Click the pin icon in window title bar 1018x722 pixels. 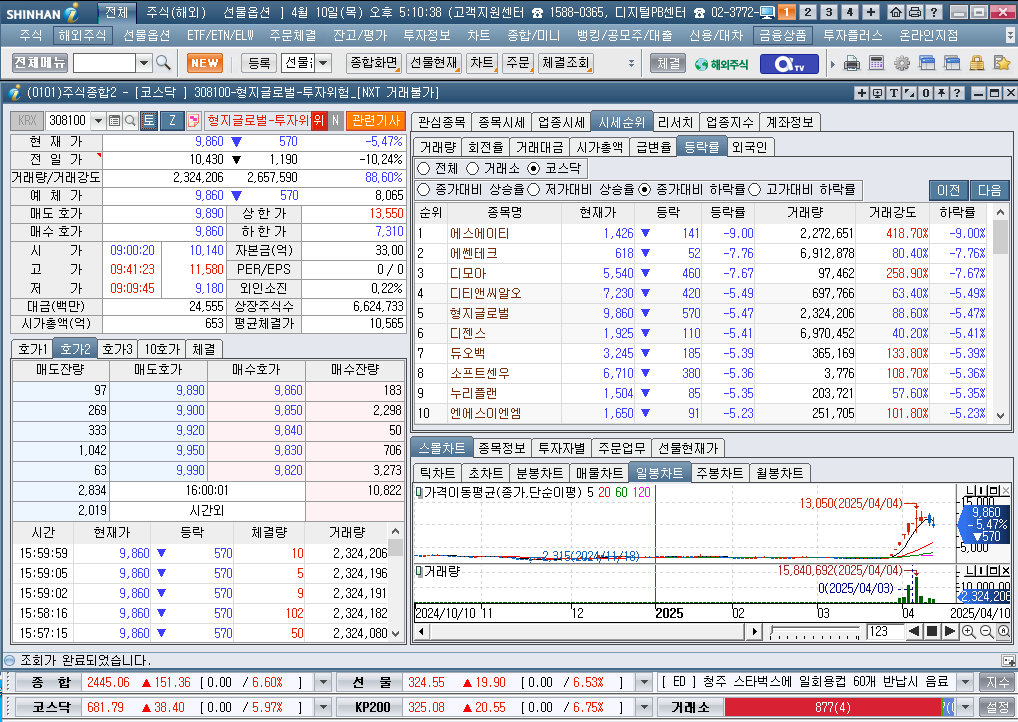pyautogui.click(x=941, y=93)
